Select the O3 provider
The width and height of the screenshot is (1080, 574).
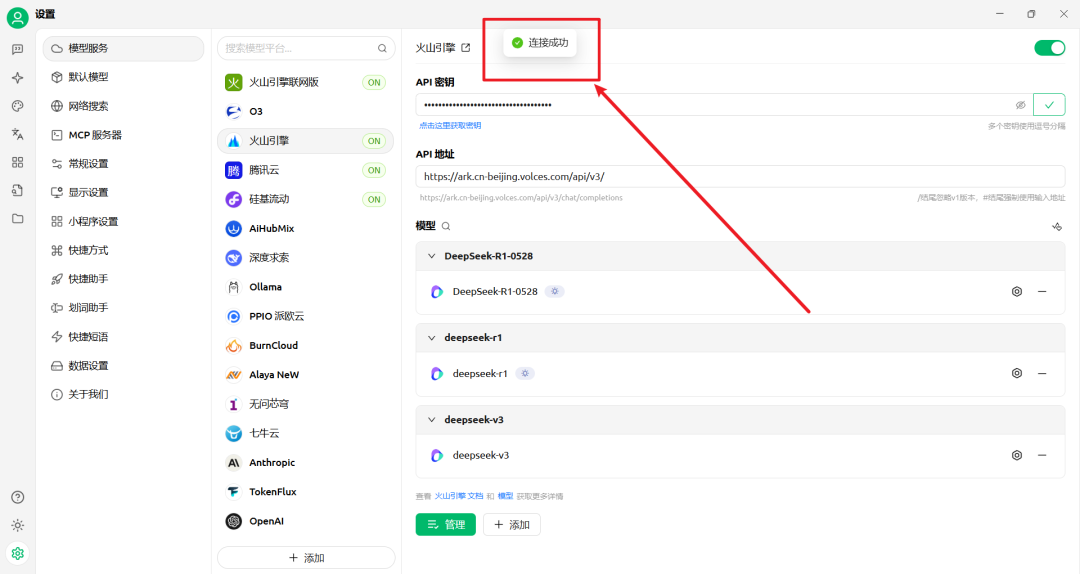coord(305,111)
